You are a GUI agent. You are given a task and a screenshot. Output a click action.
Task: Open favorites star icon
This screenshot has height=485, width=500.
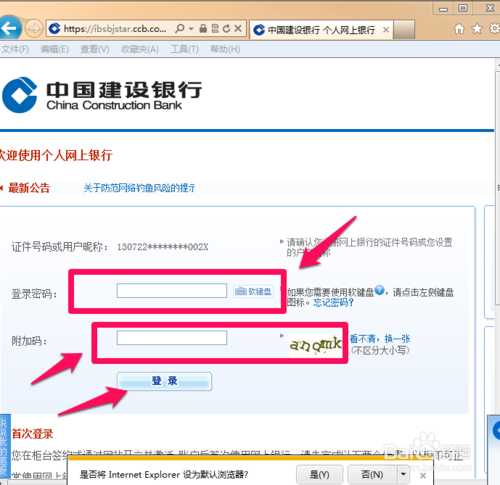point(477,29)
